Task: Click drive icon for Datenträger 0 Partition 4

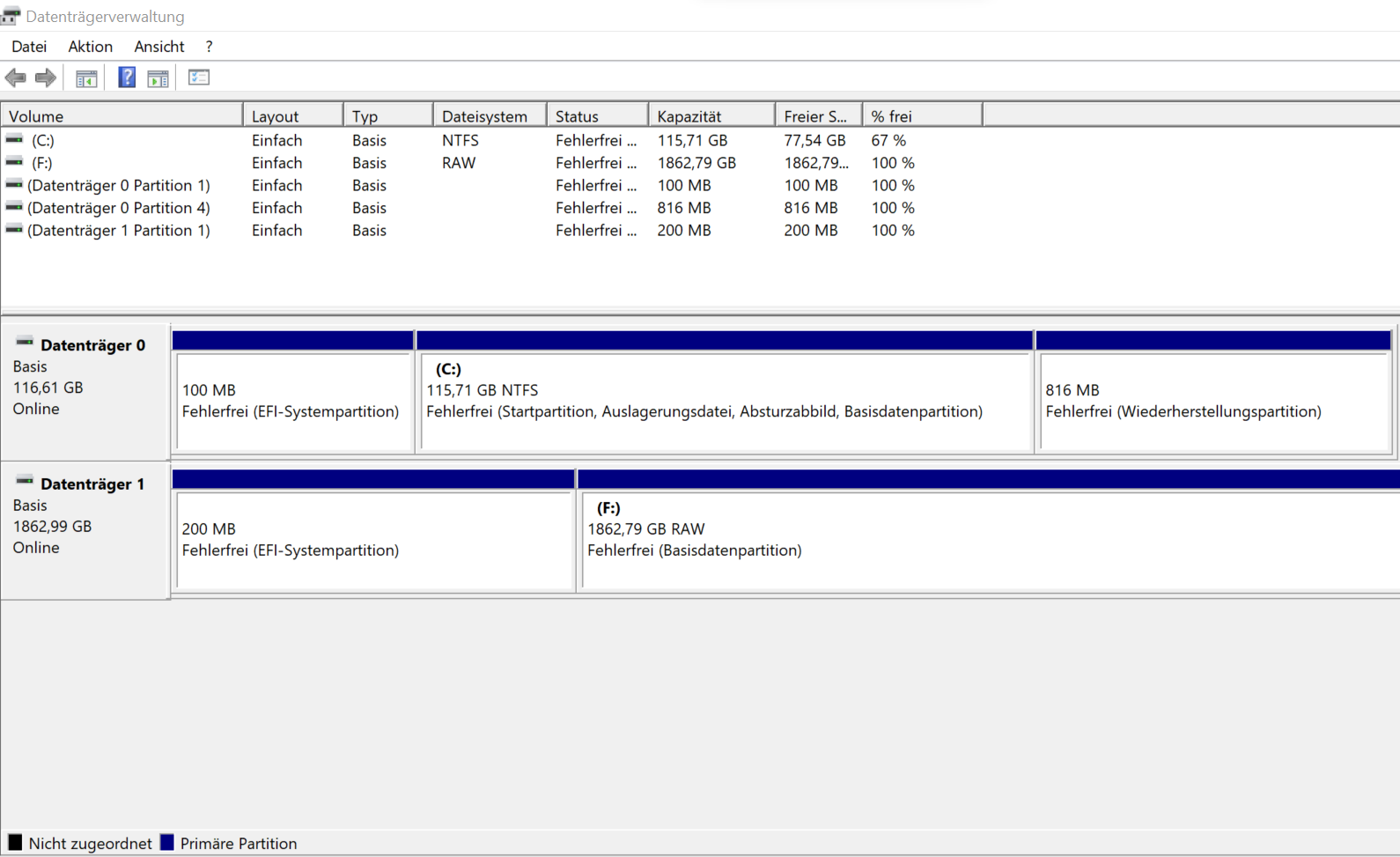Action: [14, 207]
